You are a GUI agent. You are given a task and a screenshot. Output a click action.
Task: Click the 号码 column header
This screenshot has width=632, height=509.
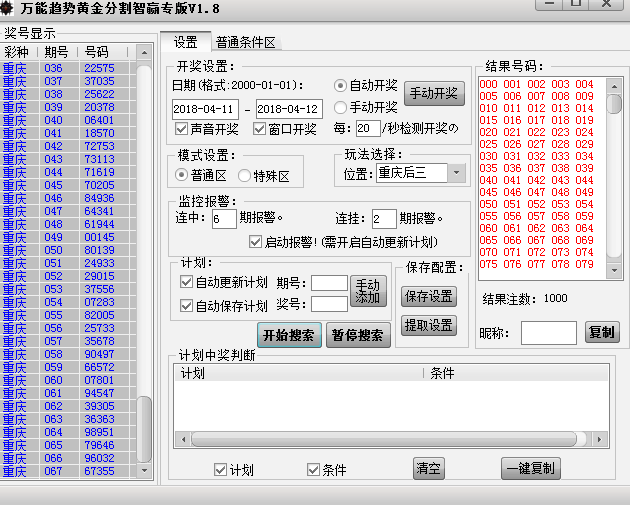[x=102, y=52]
